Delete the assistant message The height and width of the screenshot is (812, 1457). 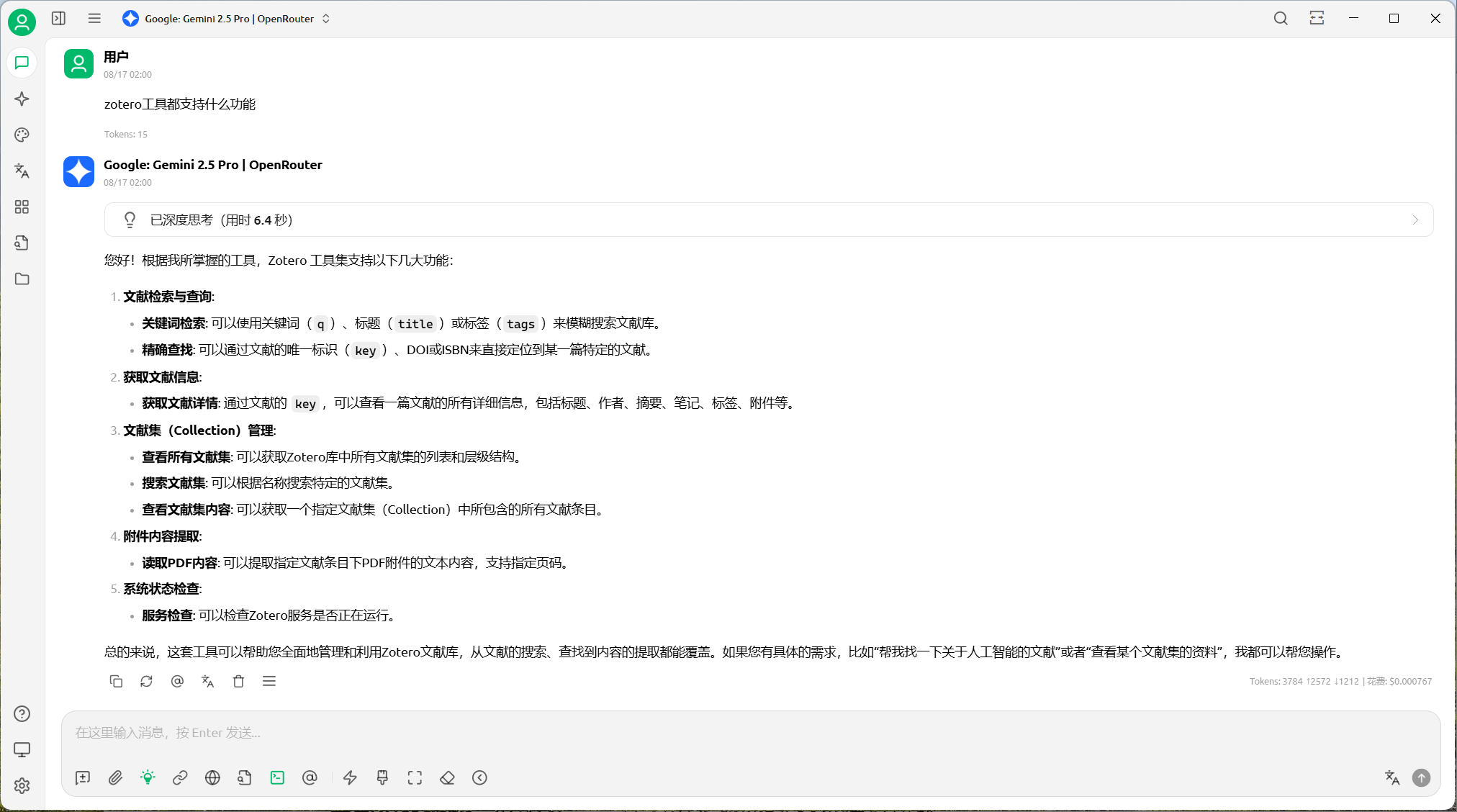[238, 681]
